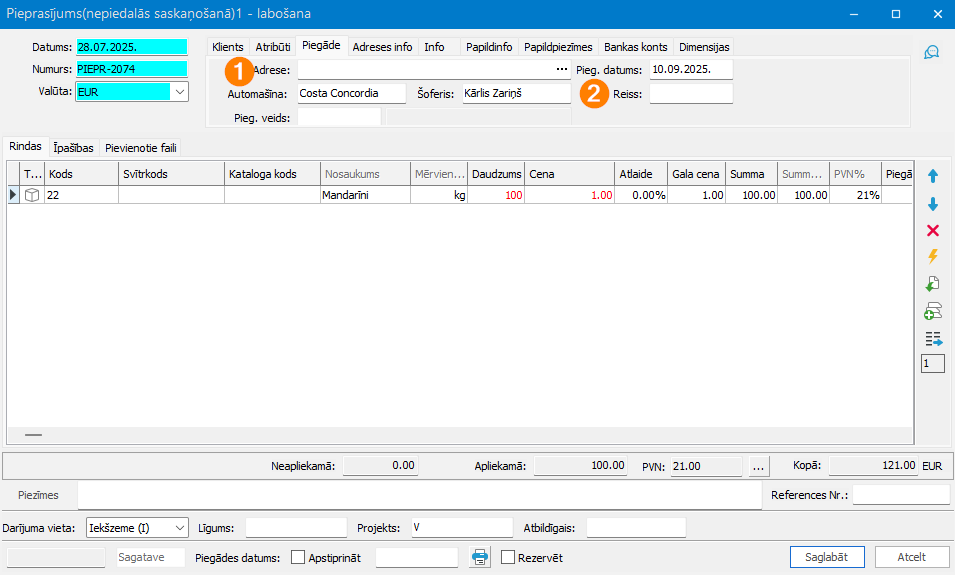955x575 pixels.
Task: Click the Projekts input field
Action: [x=462, y=528]
